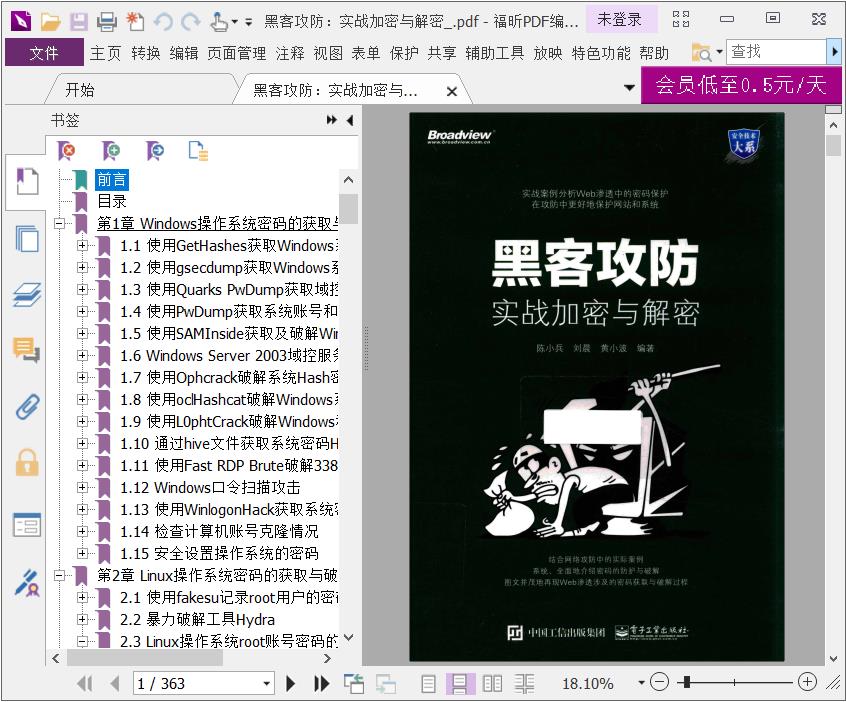Switch to single page view
This screenshot has width=846, height=702.
click(428, 684)
